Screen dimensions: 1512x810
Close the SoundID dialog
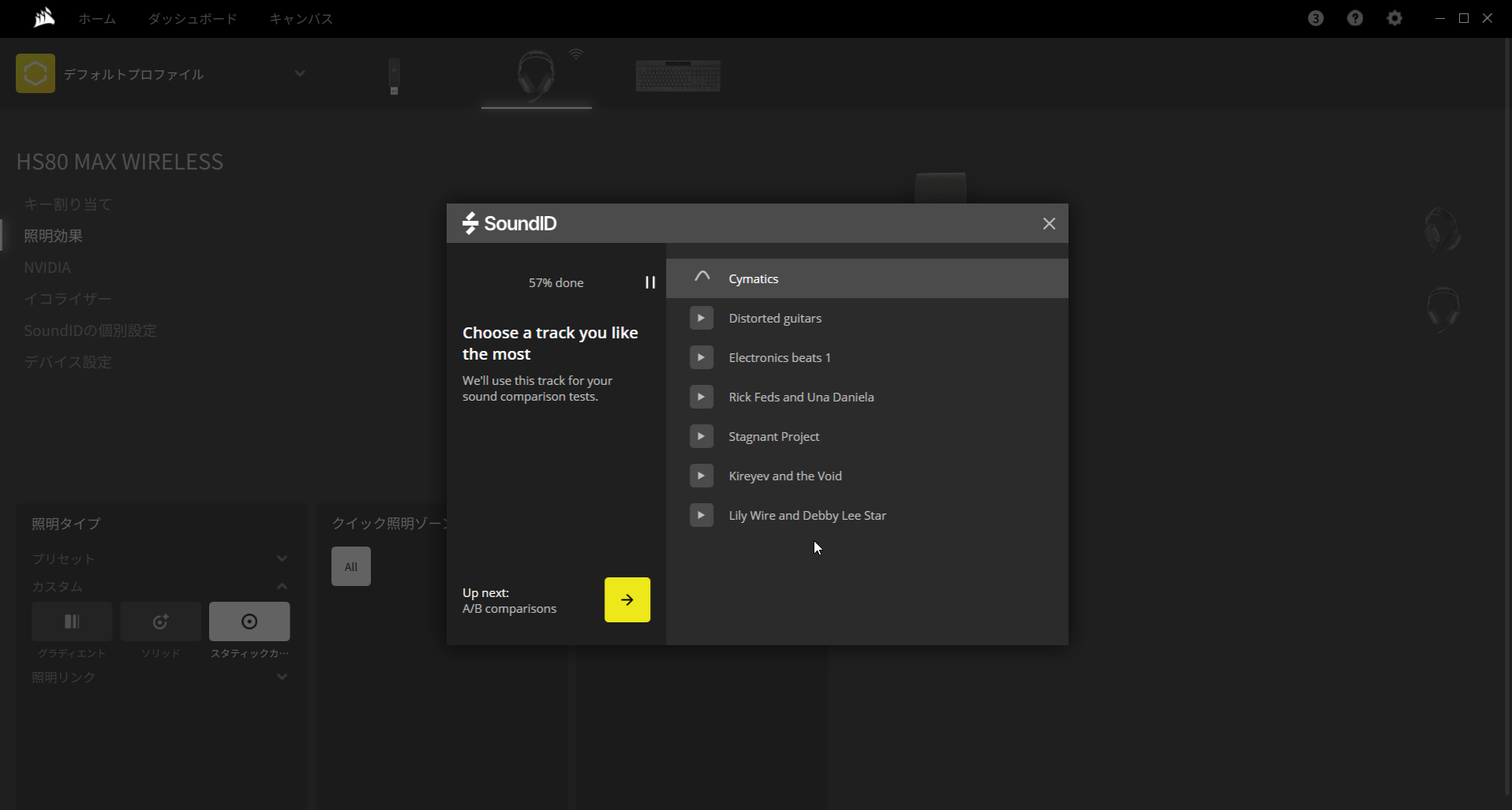[x=1048, y=224]
